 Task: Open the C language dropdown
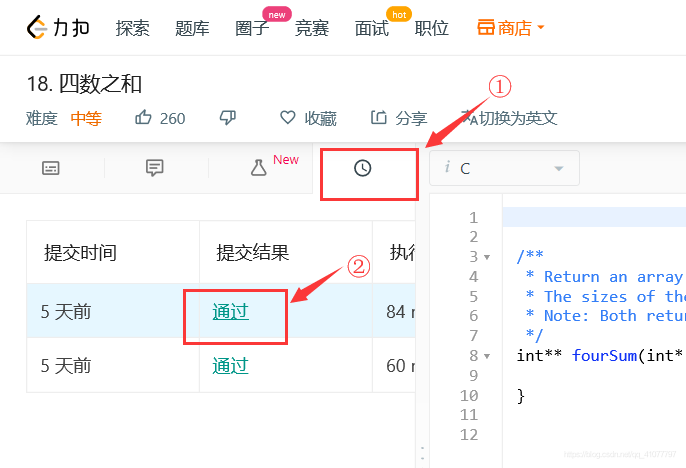[504, 168]
